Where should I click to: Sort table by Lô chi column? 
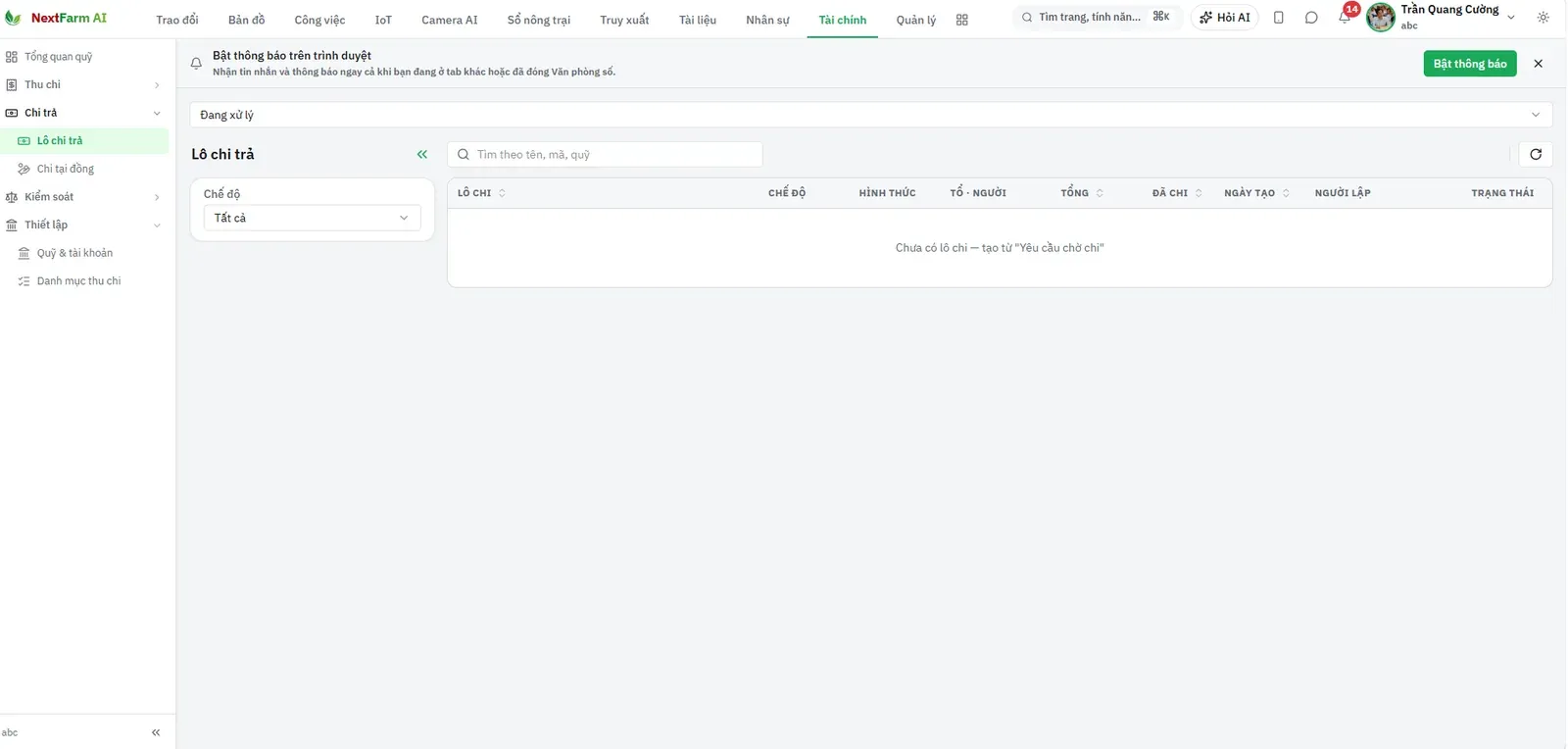pos(481,193)
